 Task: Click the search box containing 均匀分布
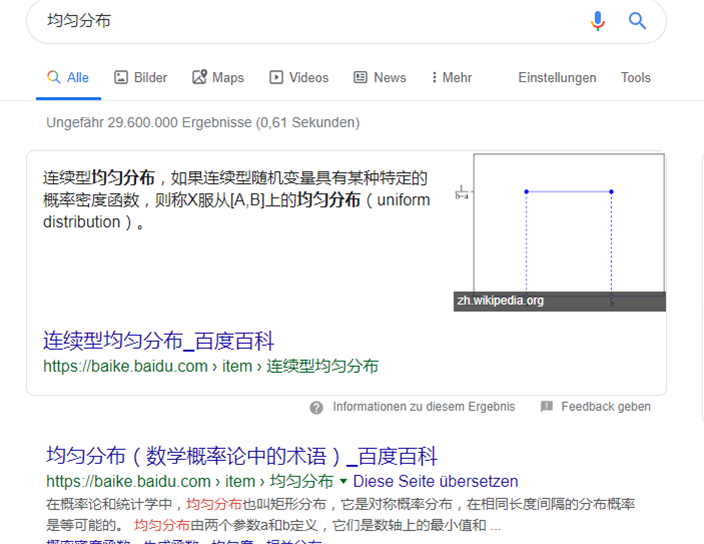click(x=346, y=21)
